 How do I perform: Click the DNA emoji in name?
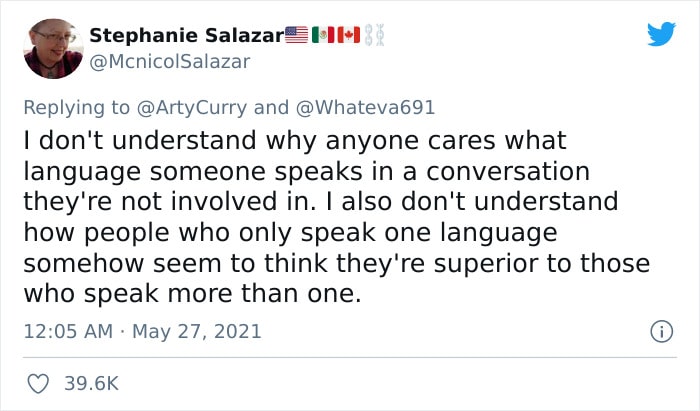tap(374, 35)
